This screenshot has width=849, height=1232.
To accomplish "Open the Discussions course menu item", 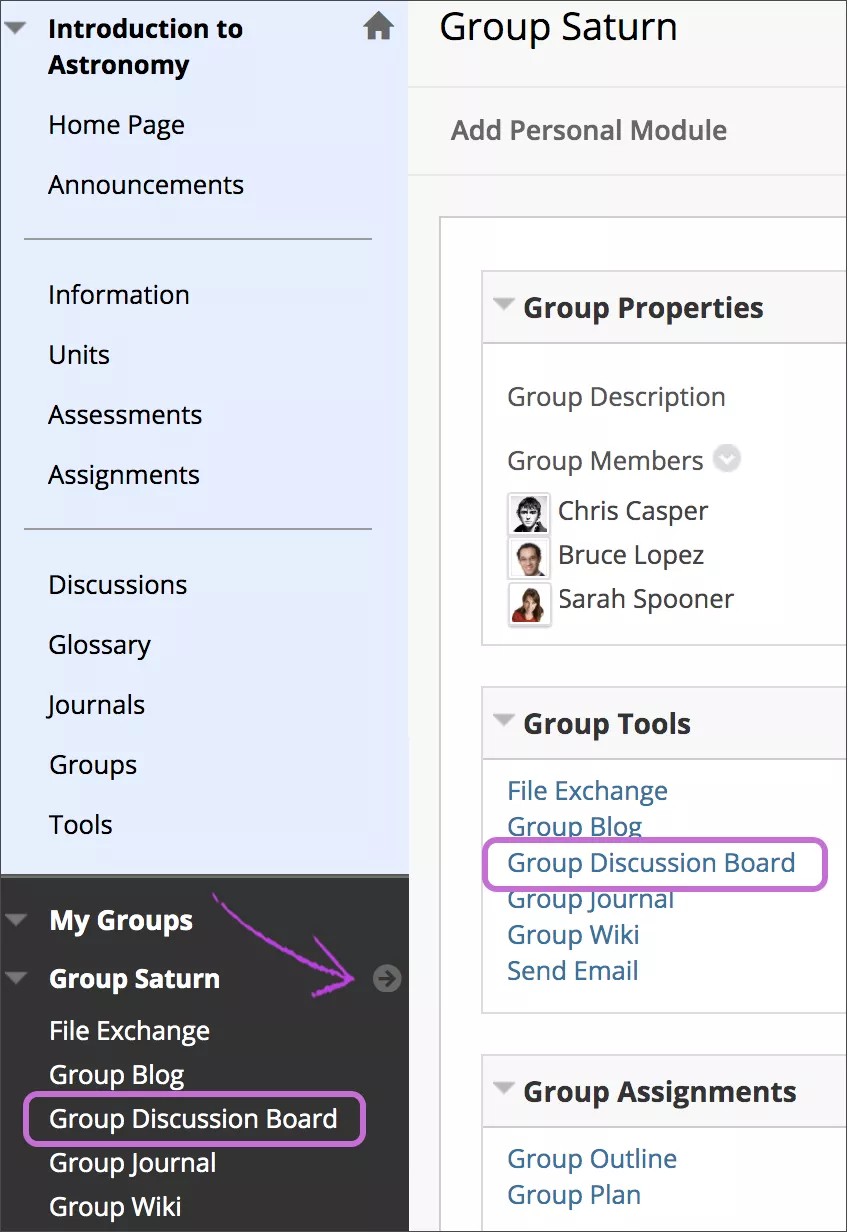I will tap(117, 584).
